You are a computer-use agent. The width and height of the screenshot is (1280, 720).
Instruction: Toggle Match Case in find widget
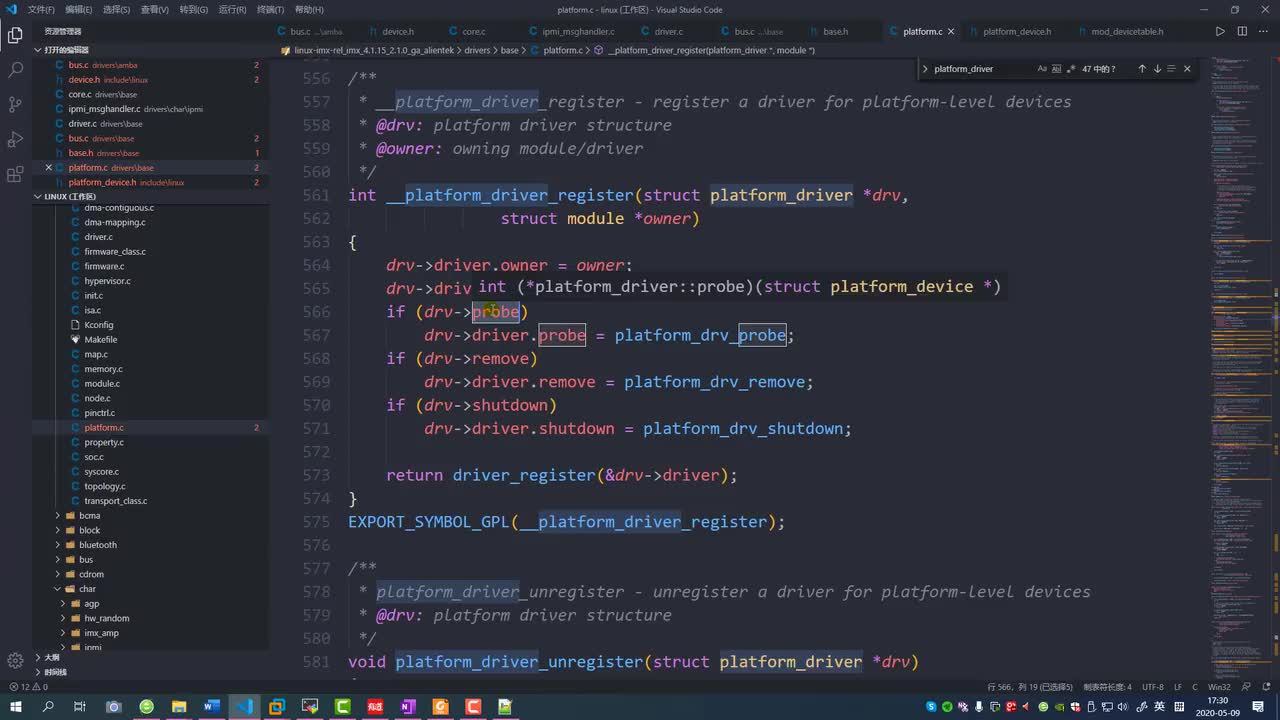tap(1042, 69)
